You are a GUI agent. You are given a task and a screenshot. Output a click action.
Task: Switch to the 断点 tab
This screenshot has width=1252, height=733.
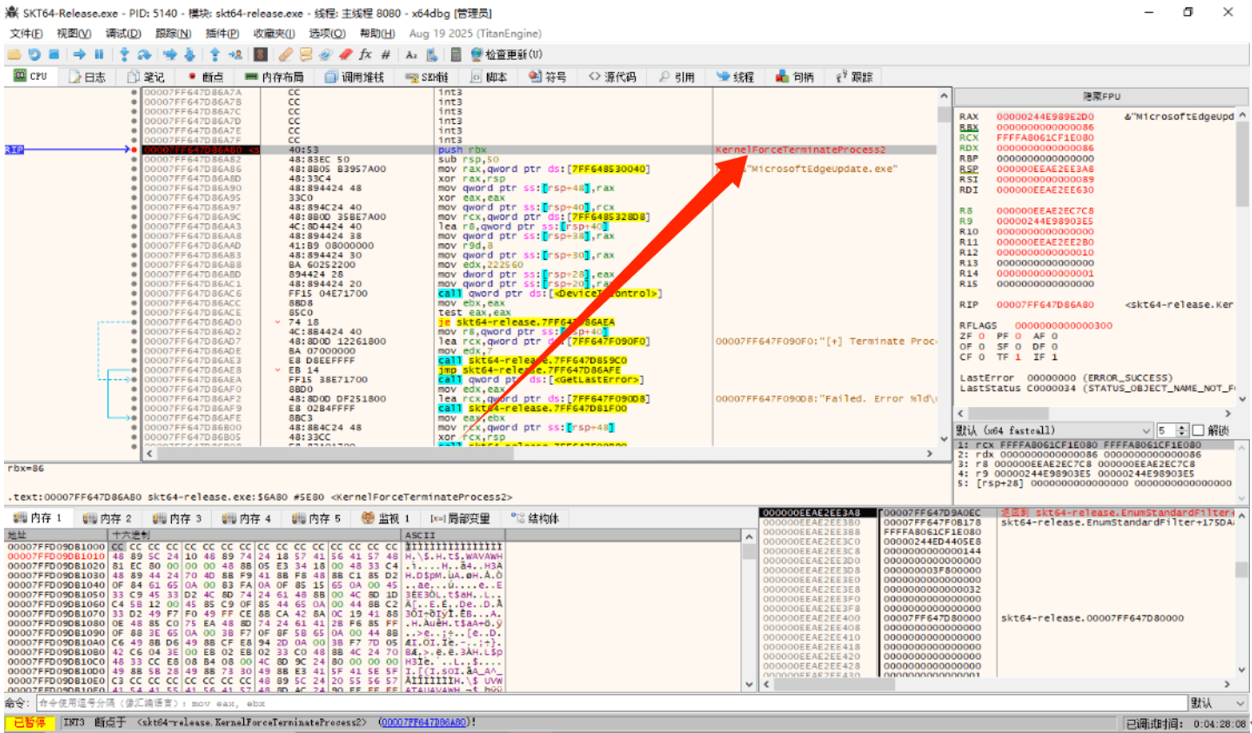[207, 77]
